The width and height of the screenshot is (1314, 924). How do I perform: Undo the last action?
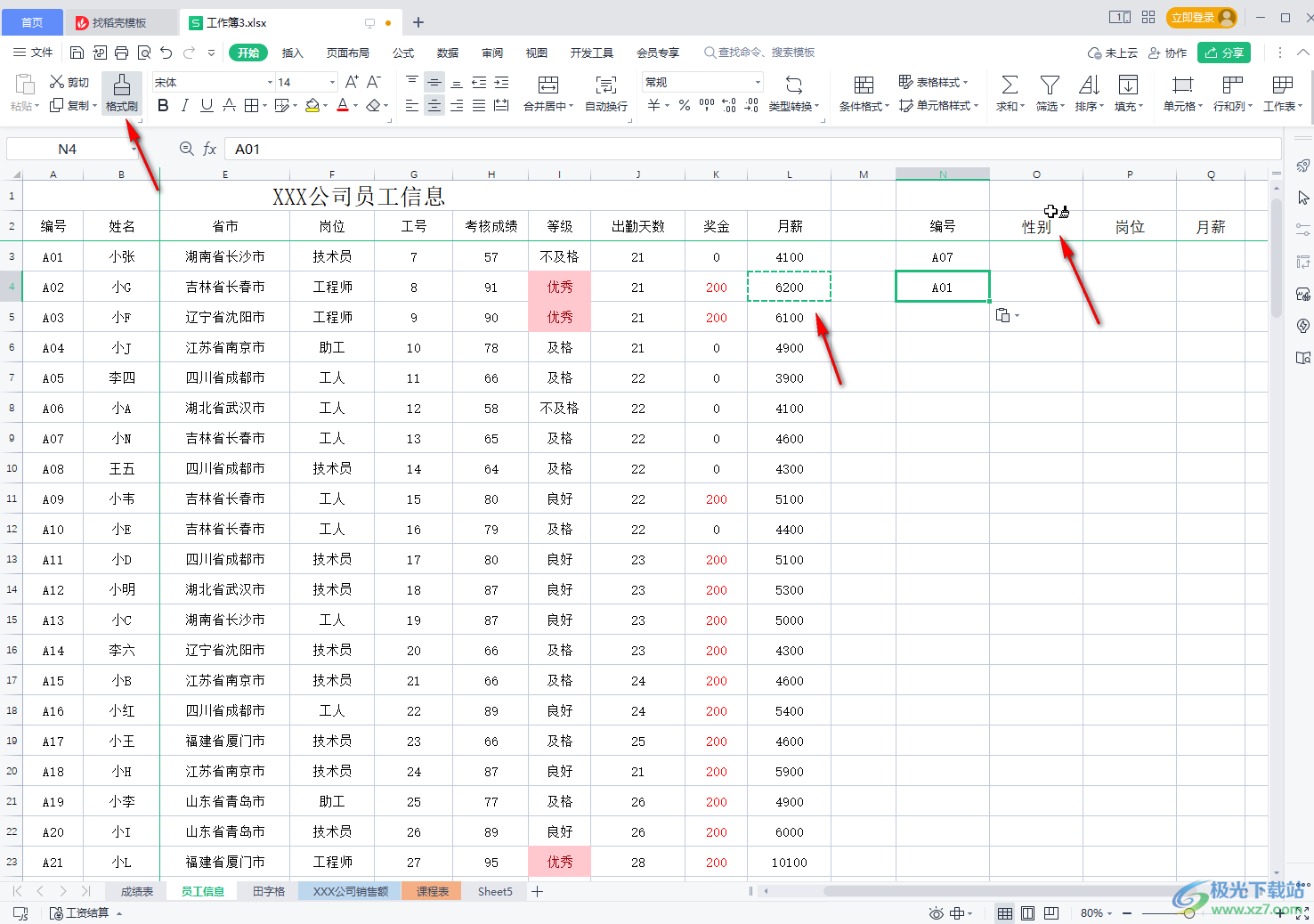click(166, 53)
